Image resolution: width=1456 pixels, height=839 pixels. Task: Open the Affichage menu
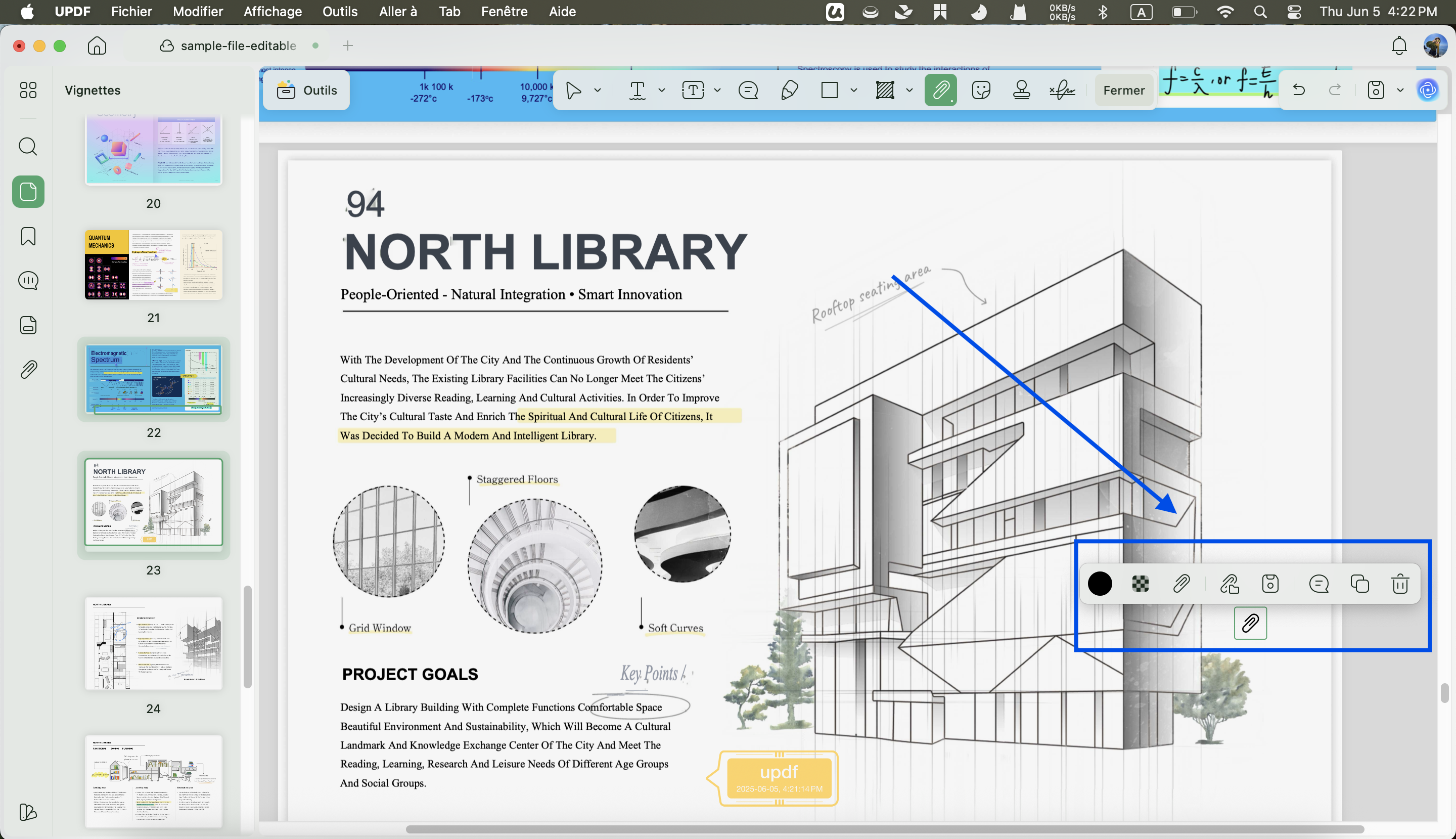[x=272, y=12]
